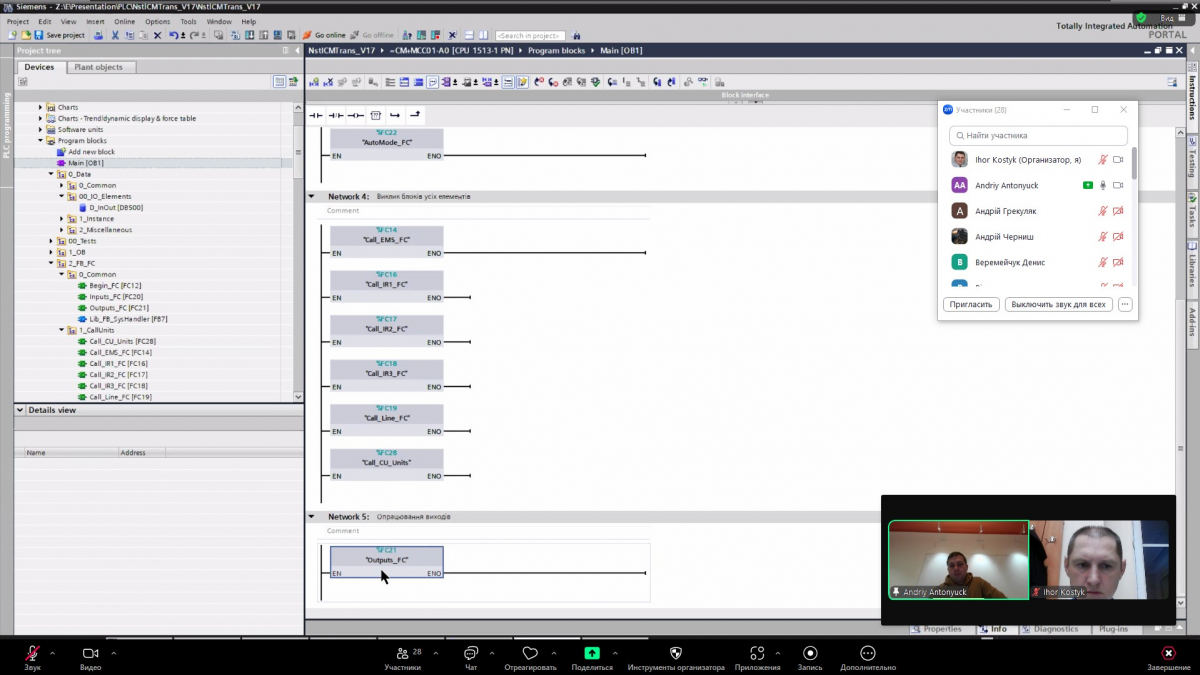The height and width of the screenshot is (675, 1200).
Task: Click the participant search field
Action: click(1038, 135)
